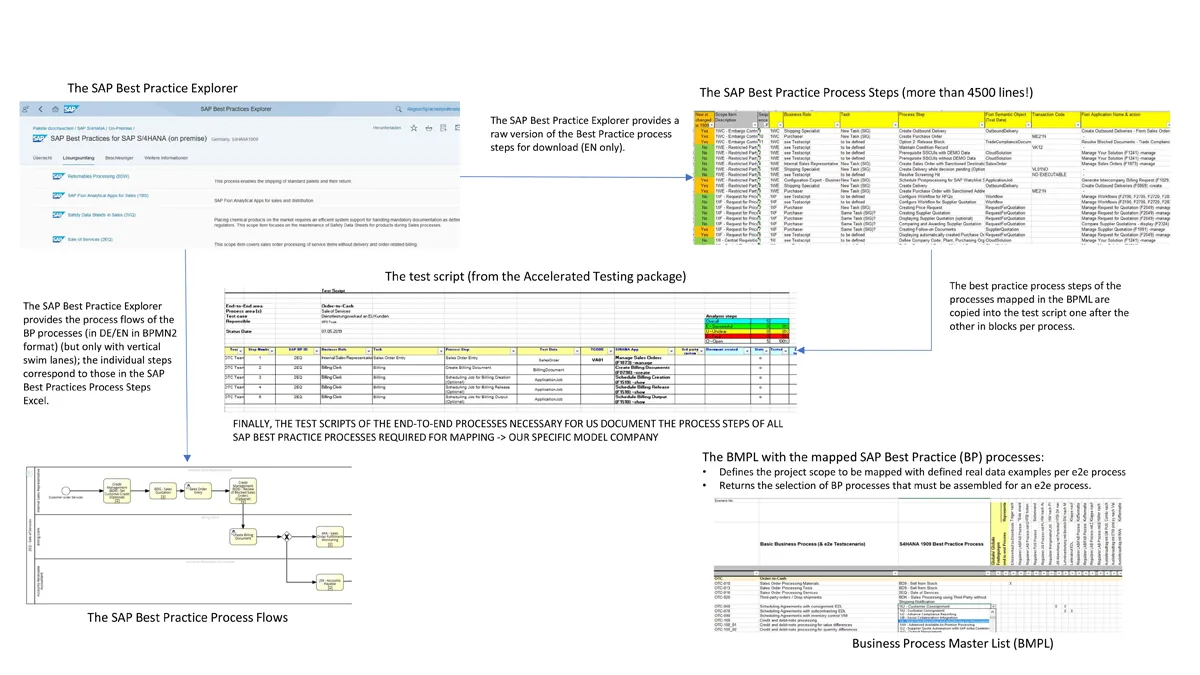Select 'Create Outbound Delivery' process step cell
Viewport: 1200px width, 675px height.
(941, 131)
